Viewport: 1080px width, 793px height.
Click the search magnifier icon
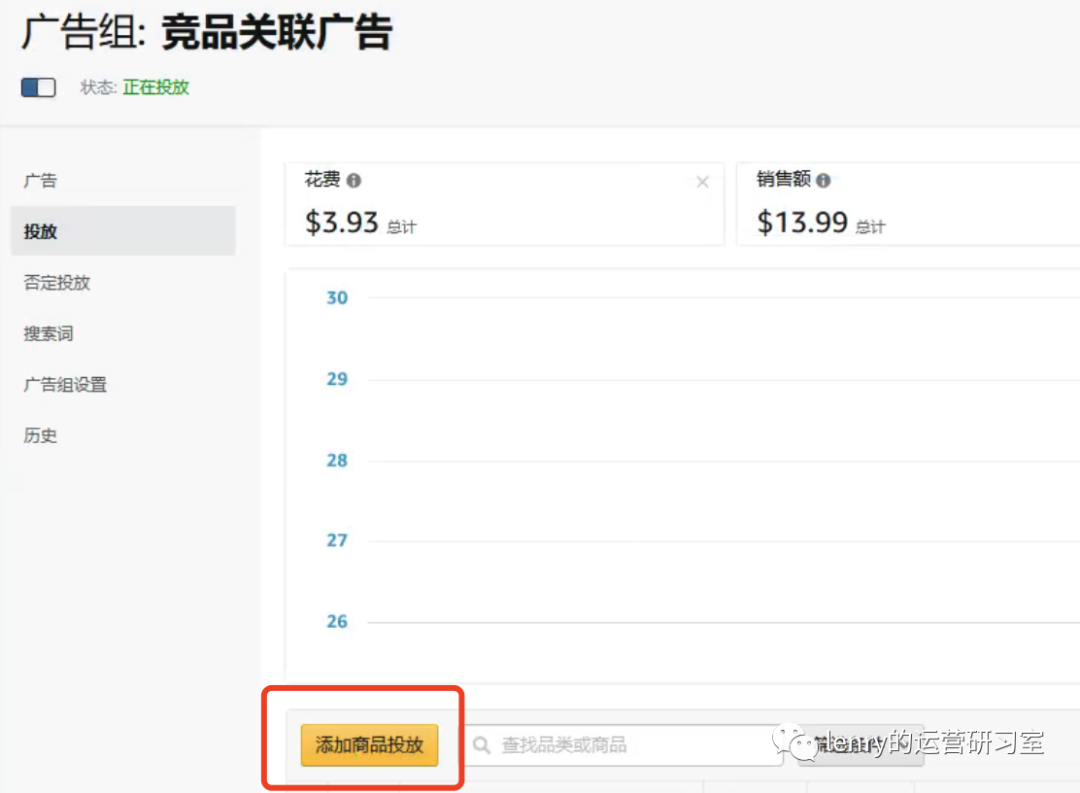(481, 745)
